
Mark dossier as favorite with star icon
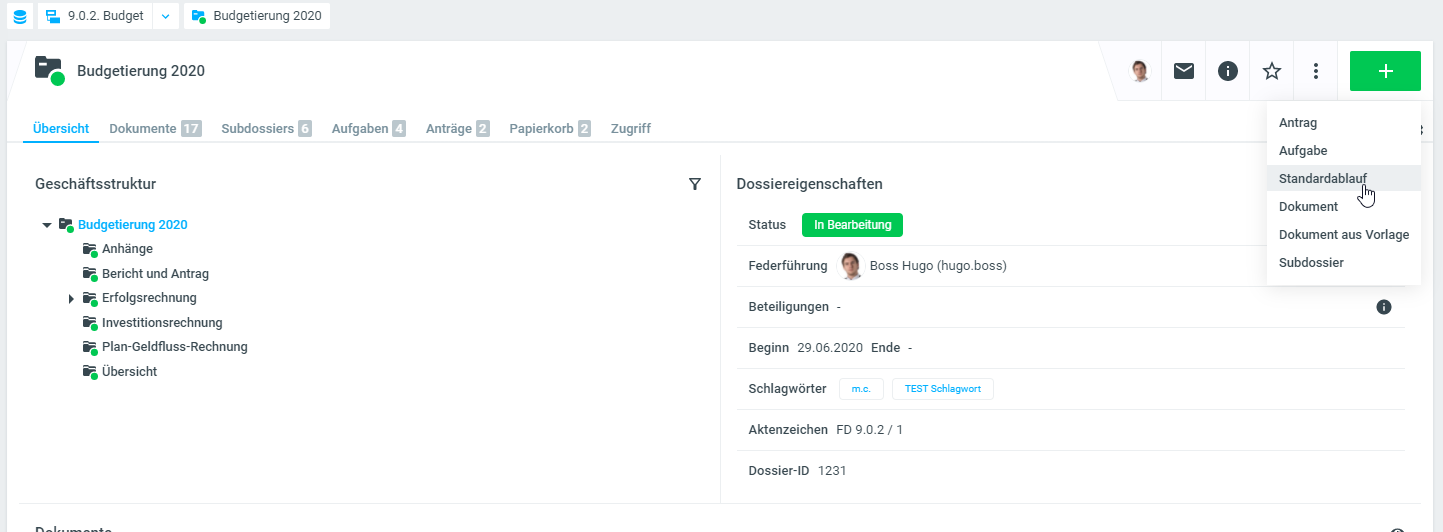click(x=1272, y=71)
